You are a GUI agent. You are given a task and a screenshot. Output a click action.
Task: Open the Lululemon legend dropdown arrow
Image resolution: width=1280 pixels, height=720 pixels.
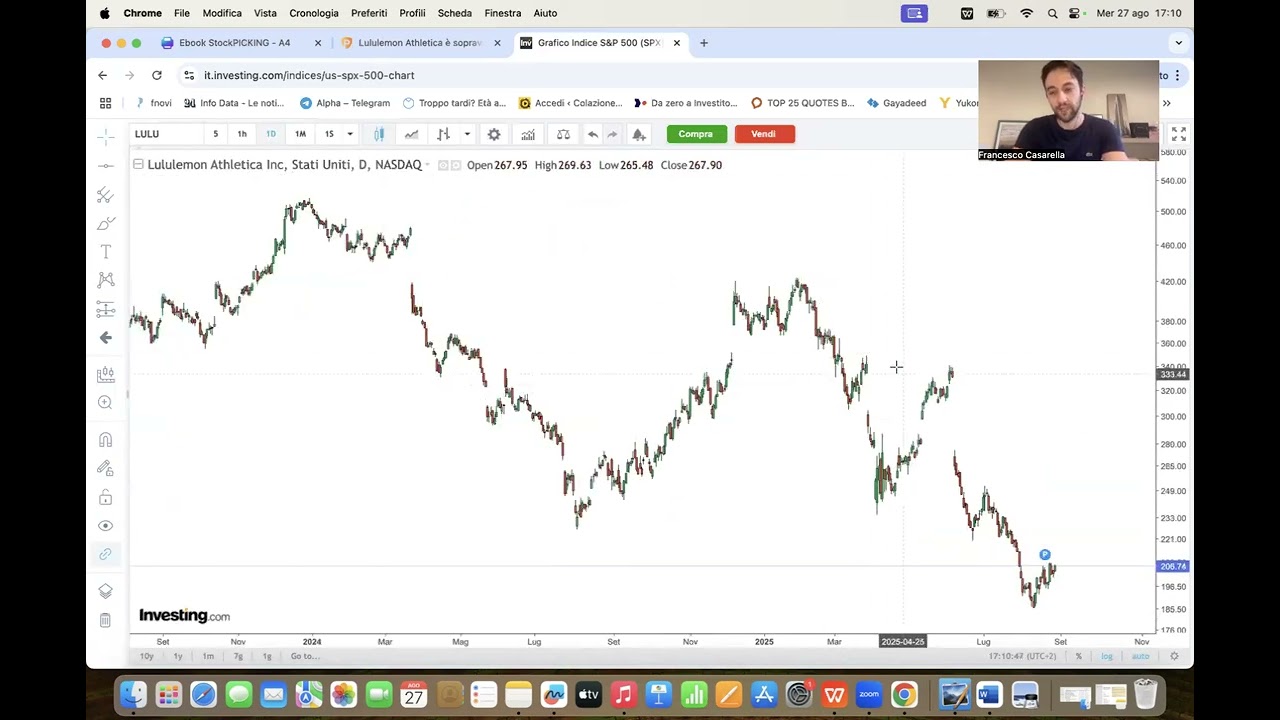(x=428, y=165)
